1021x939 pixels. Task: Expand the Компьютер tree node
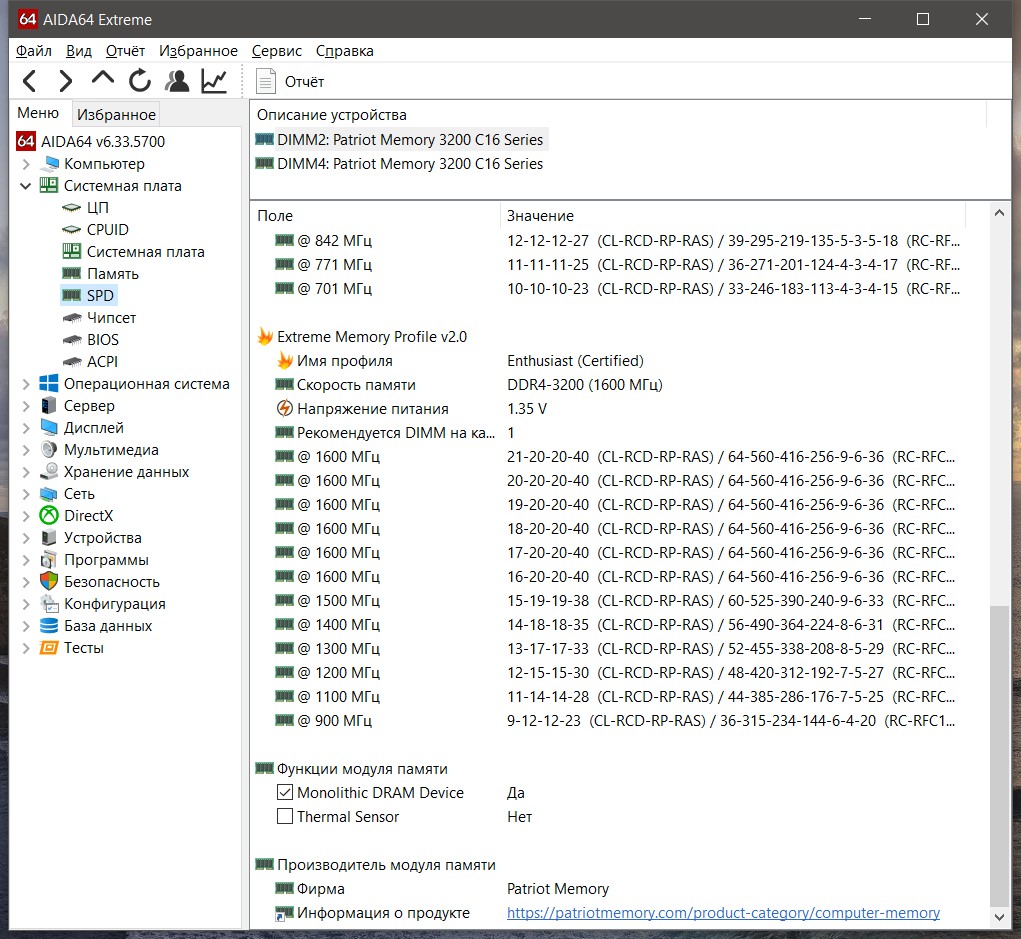pyautogui.click(x=26, y=164)
